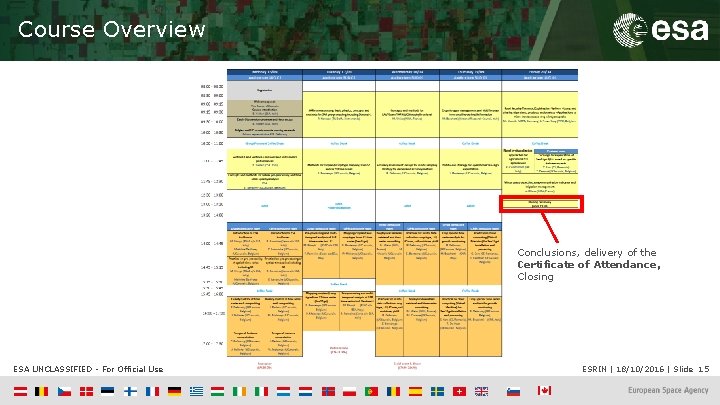Select the Luxembourg flag icon

tap(283, 391)
